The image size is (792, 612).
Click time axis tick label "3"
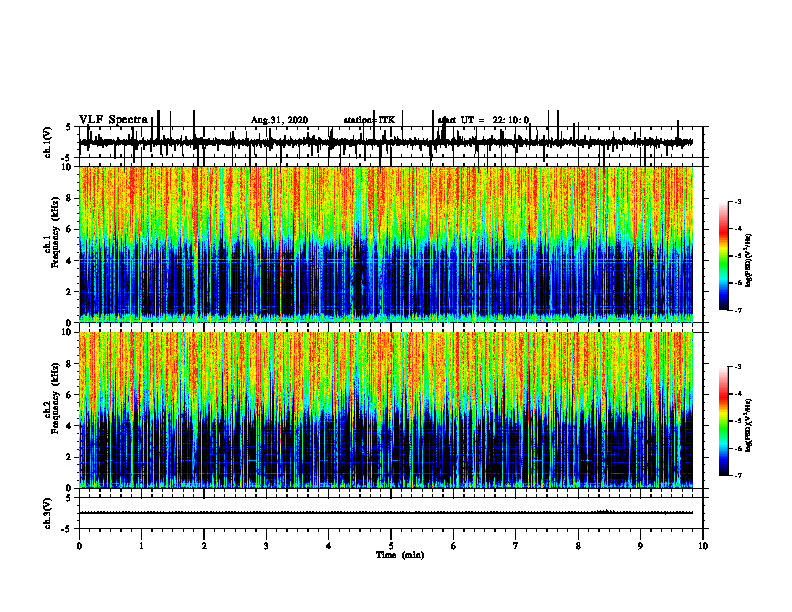click(266, 546)
